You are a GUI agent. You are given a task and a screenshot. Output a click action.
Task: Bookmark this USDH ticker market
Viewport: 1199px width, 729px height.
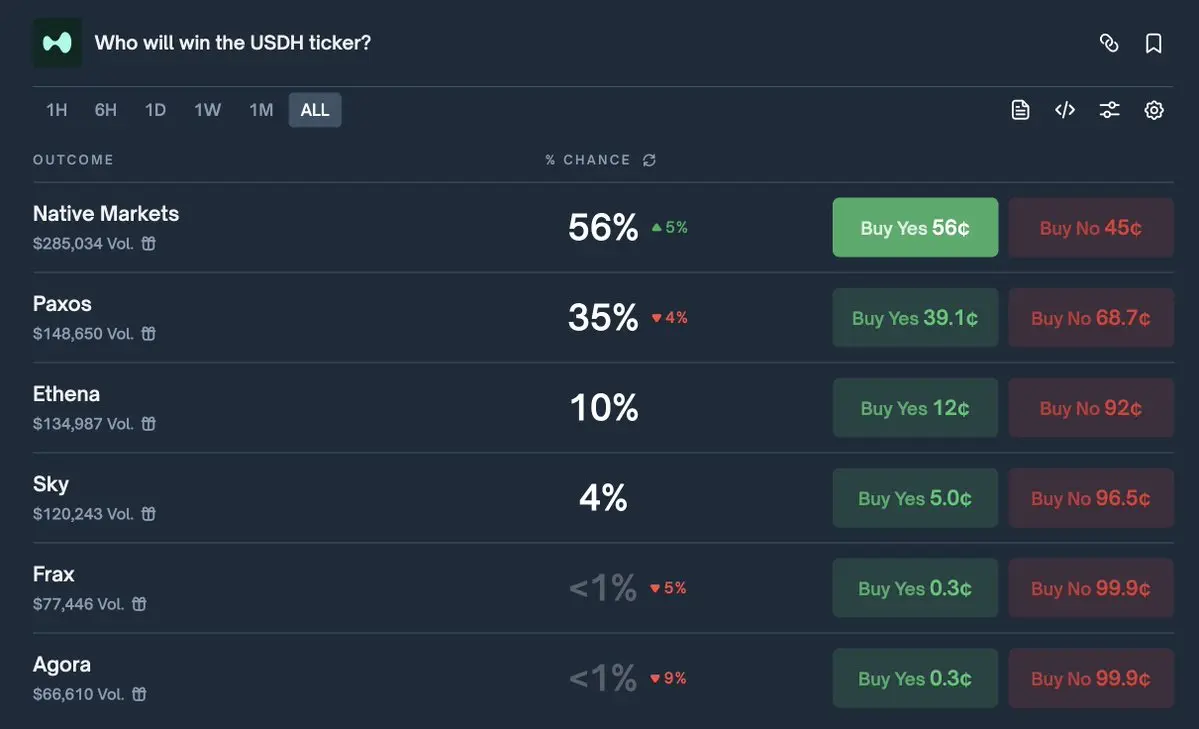(x=1153, y=43)
